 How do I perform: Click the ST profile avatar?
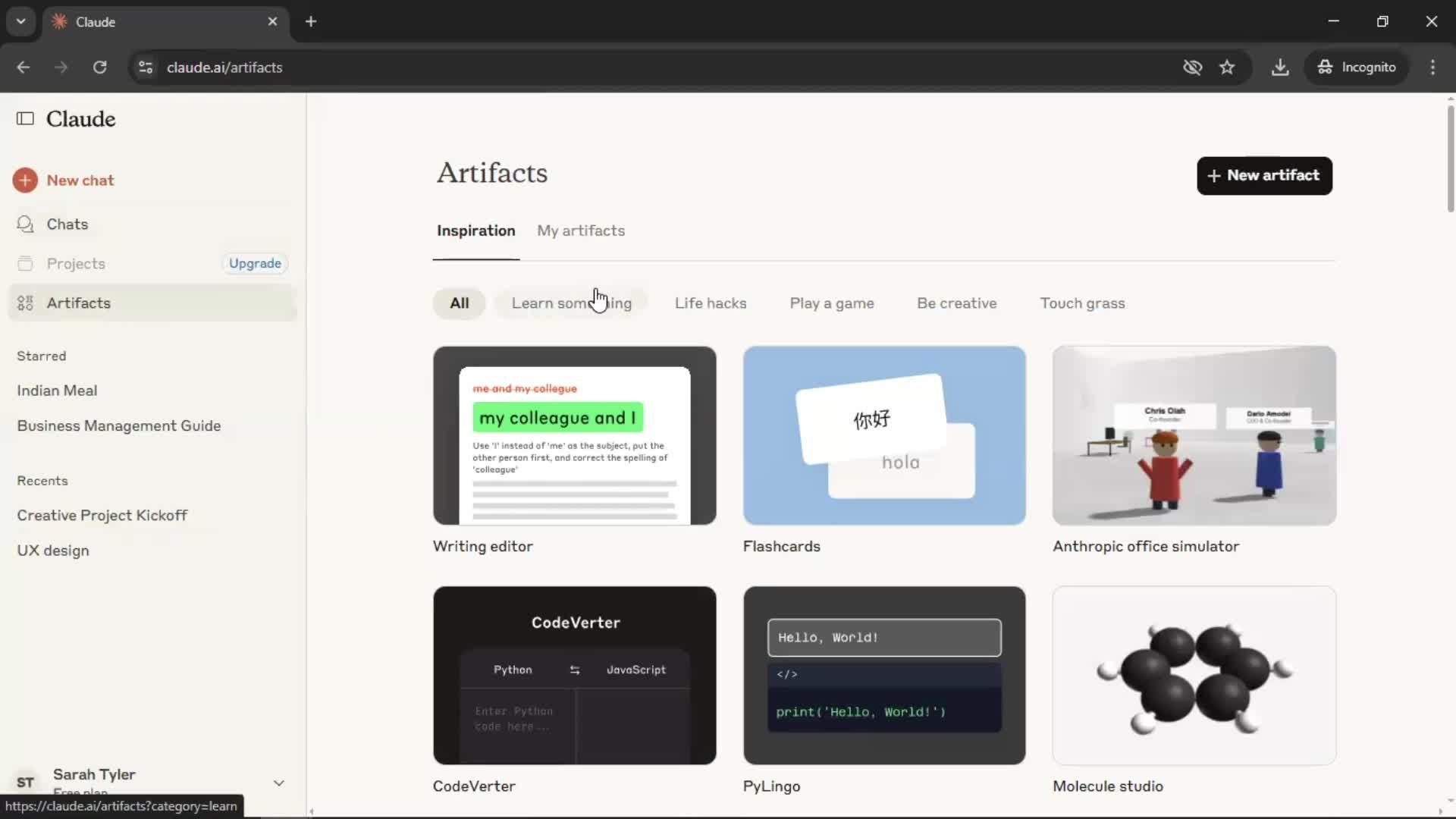pyautogui.click(x=26, y=783)
